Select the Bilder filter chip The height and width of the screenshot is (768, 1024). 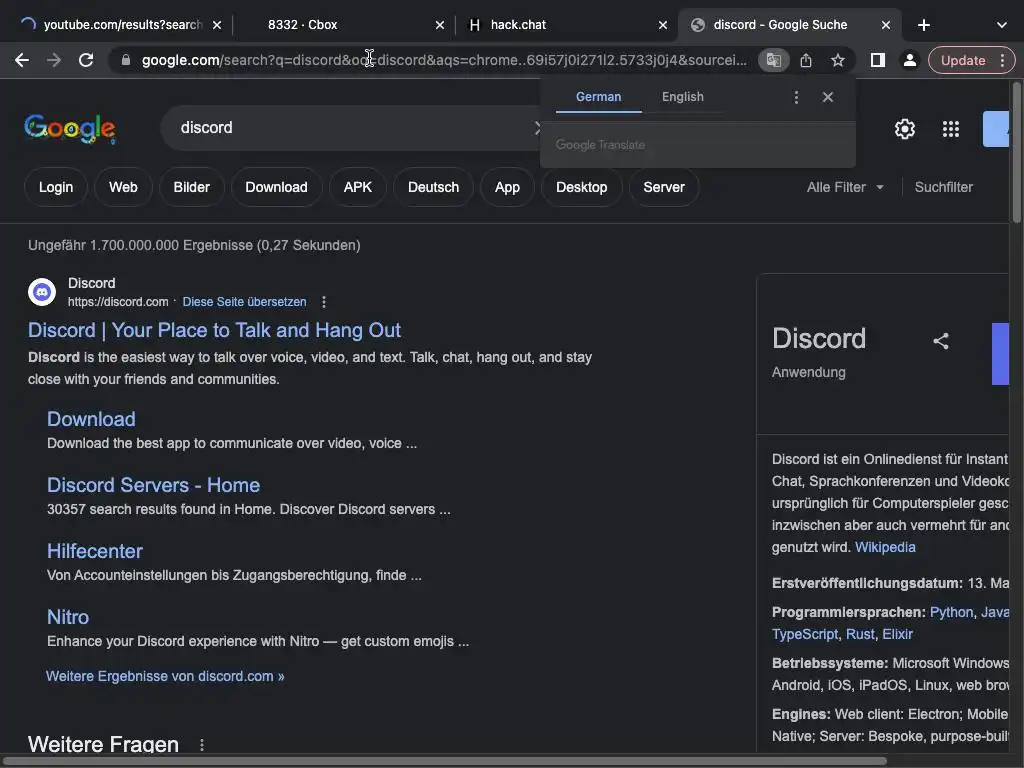point(191,187)
